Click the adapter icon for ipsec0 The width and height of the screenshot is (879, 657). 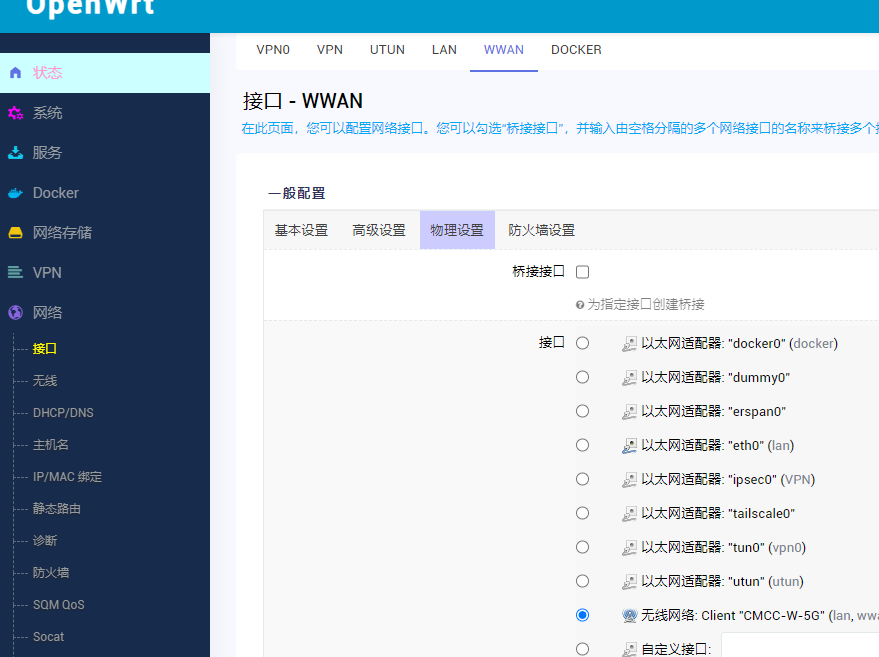(630, 480)
